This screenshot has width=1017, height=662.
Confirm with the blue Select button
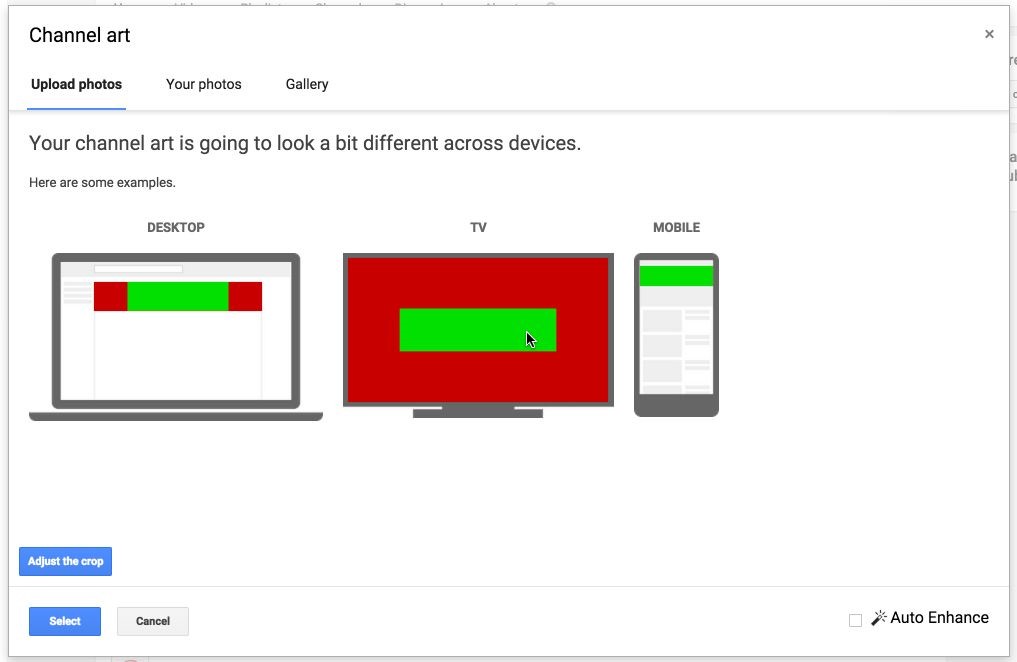coord(65,621)
